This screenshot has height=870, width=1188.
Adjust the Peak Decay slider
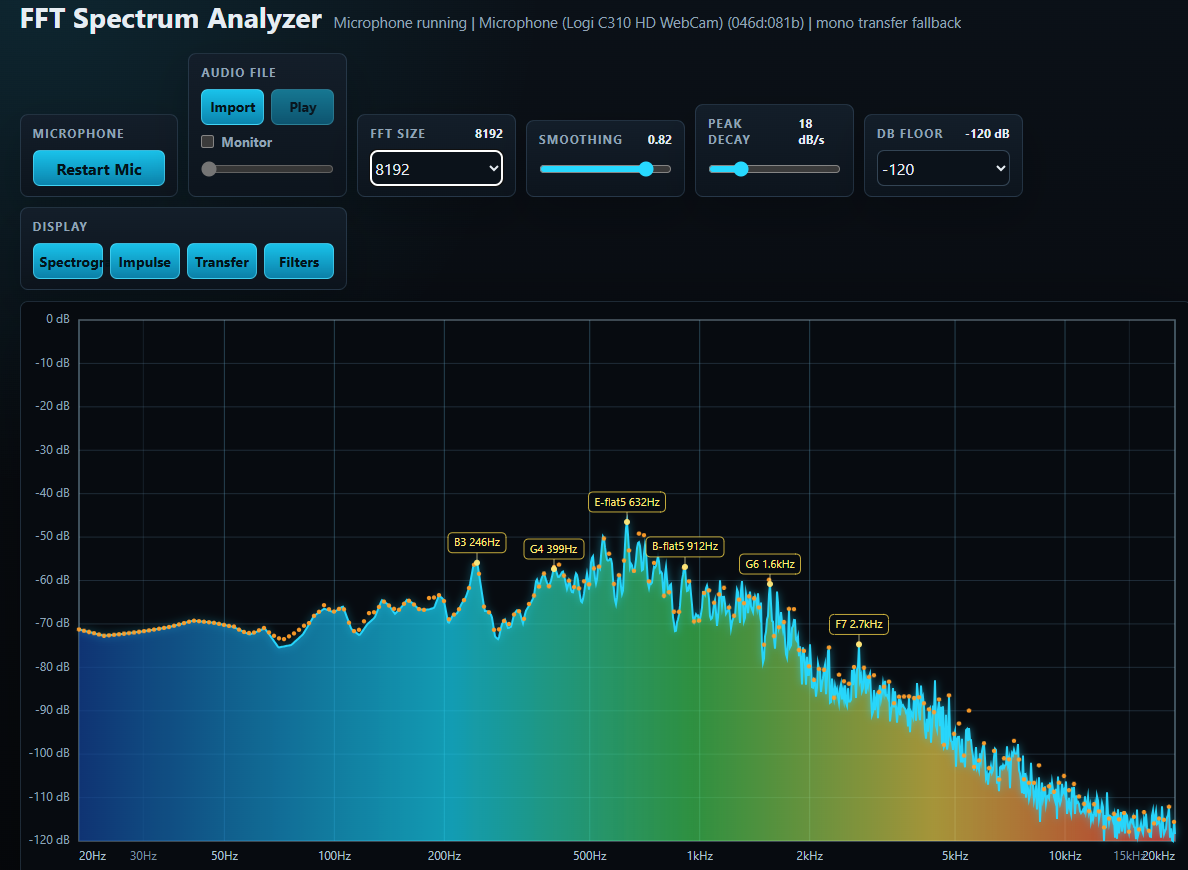(x=774, y=169)
